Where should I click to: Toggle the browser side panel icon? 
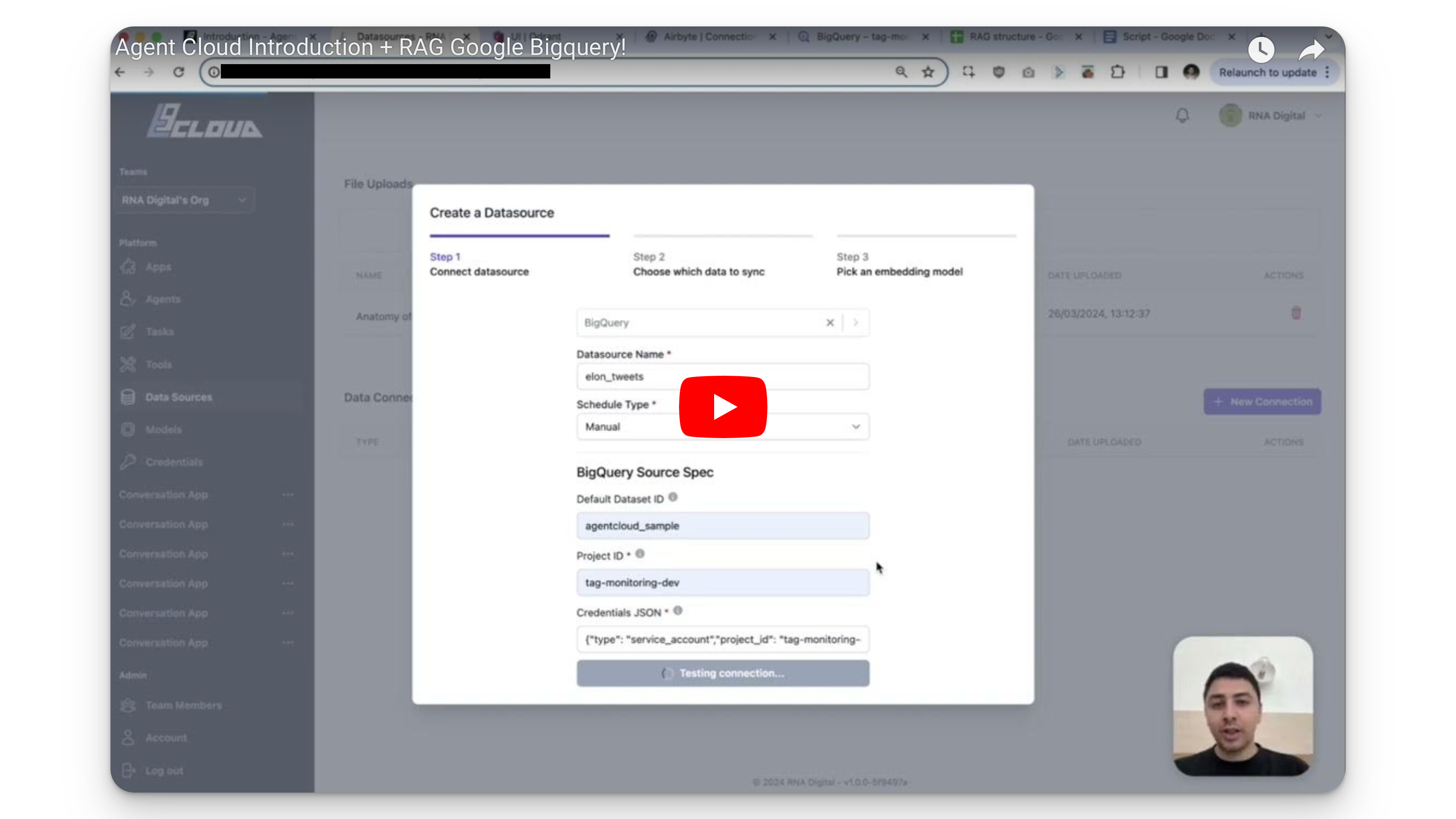tap(1161, 72)
